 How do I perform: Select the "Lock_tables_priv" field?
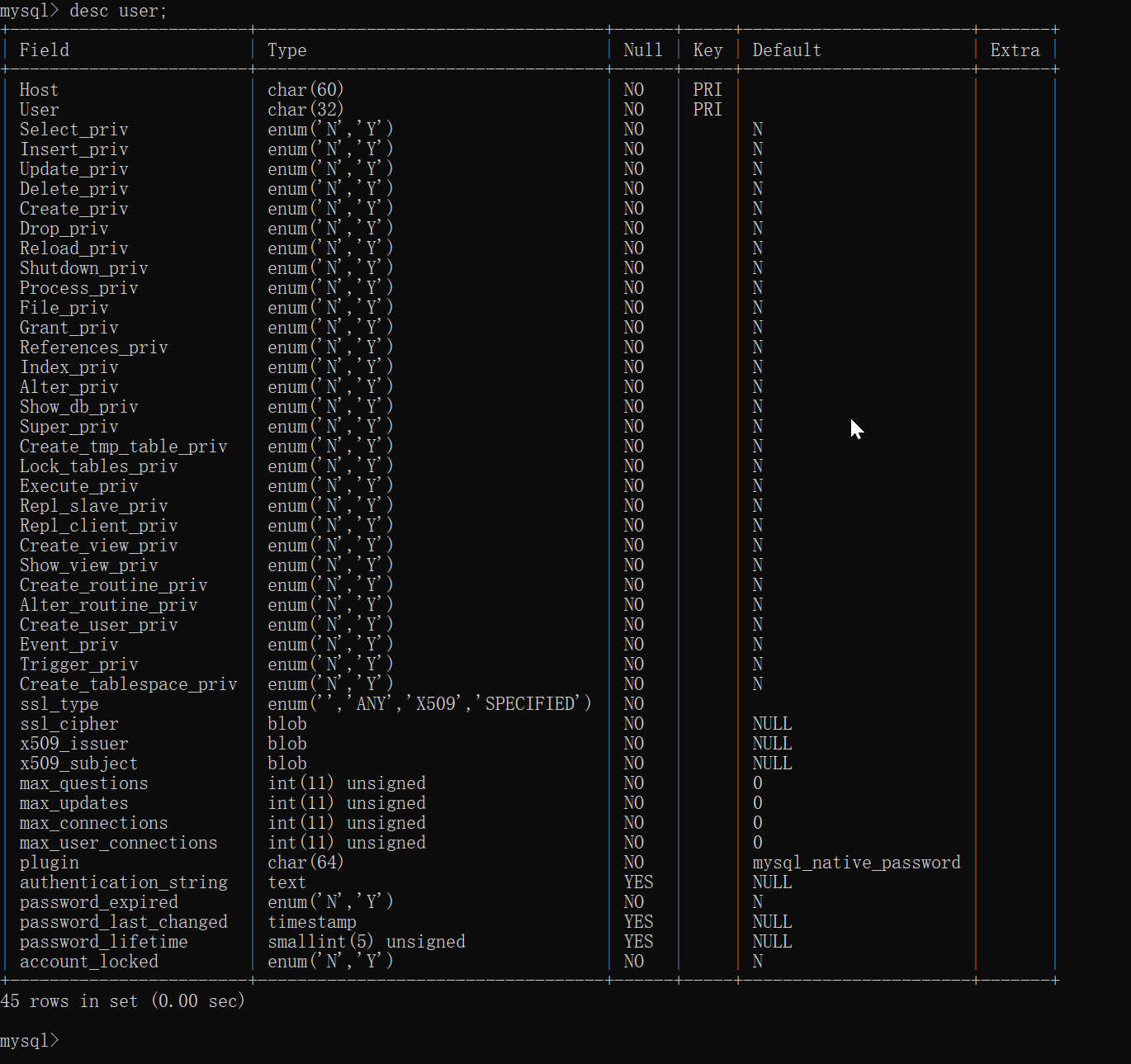(99, 466)
